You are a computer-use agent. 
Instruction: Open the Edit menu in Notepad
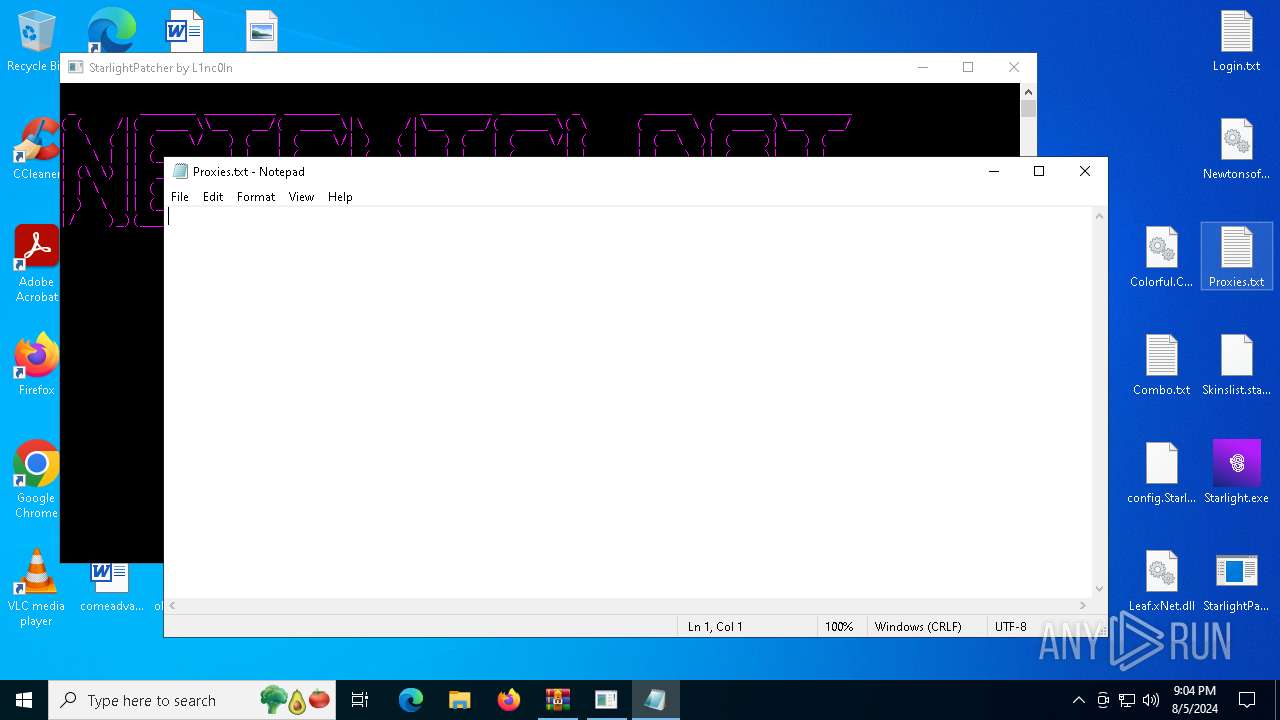click(213, 197)
